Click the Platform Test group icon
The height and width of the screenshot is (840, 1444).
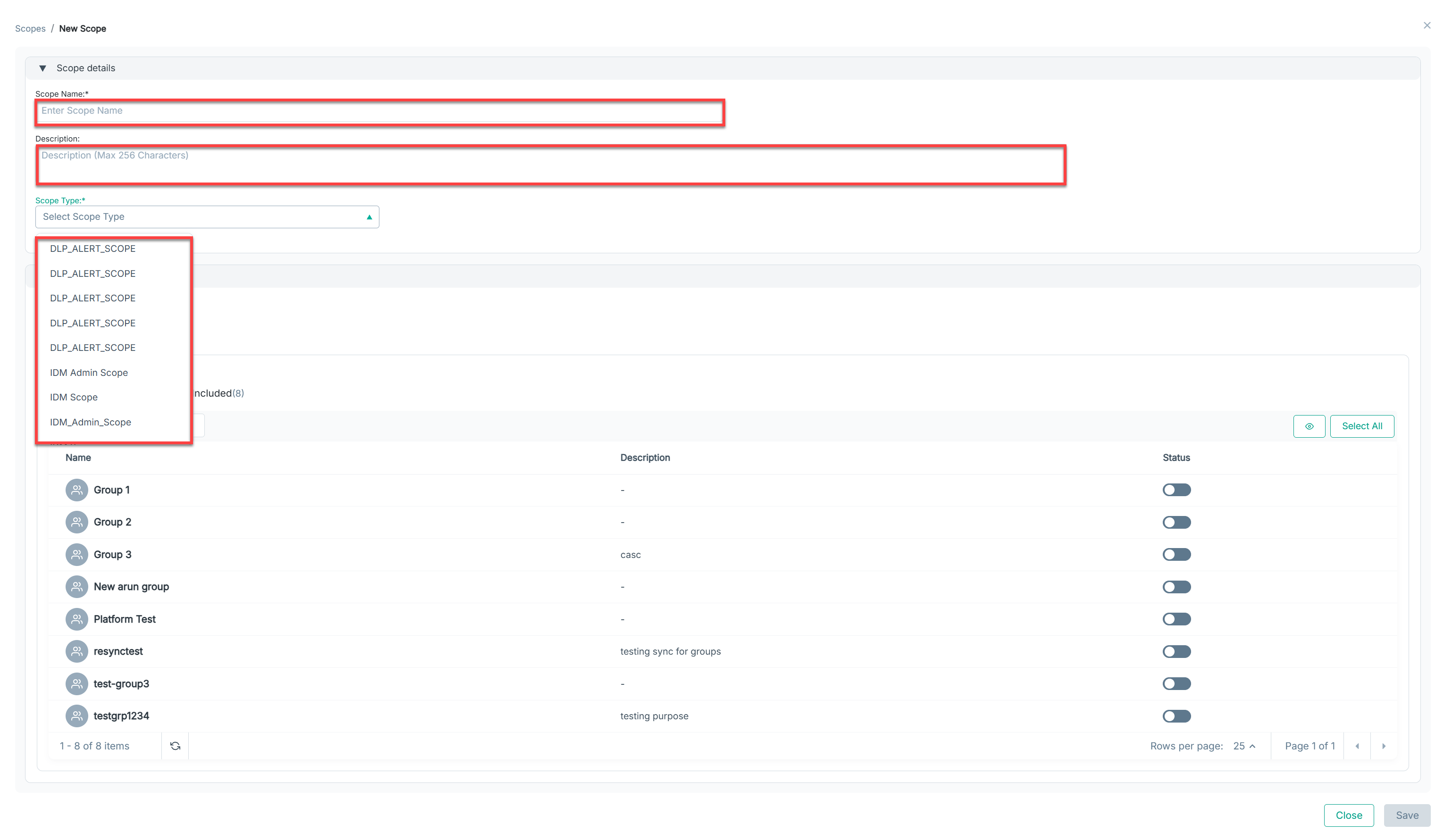pyautogui.click(x=76, y=619)
